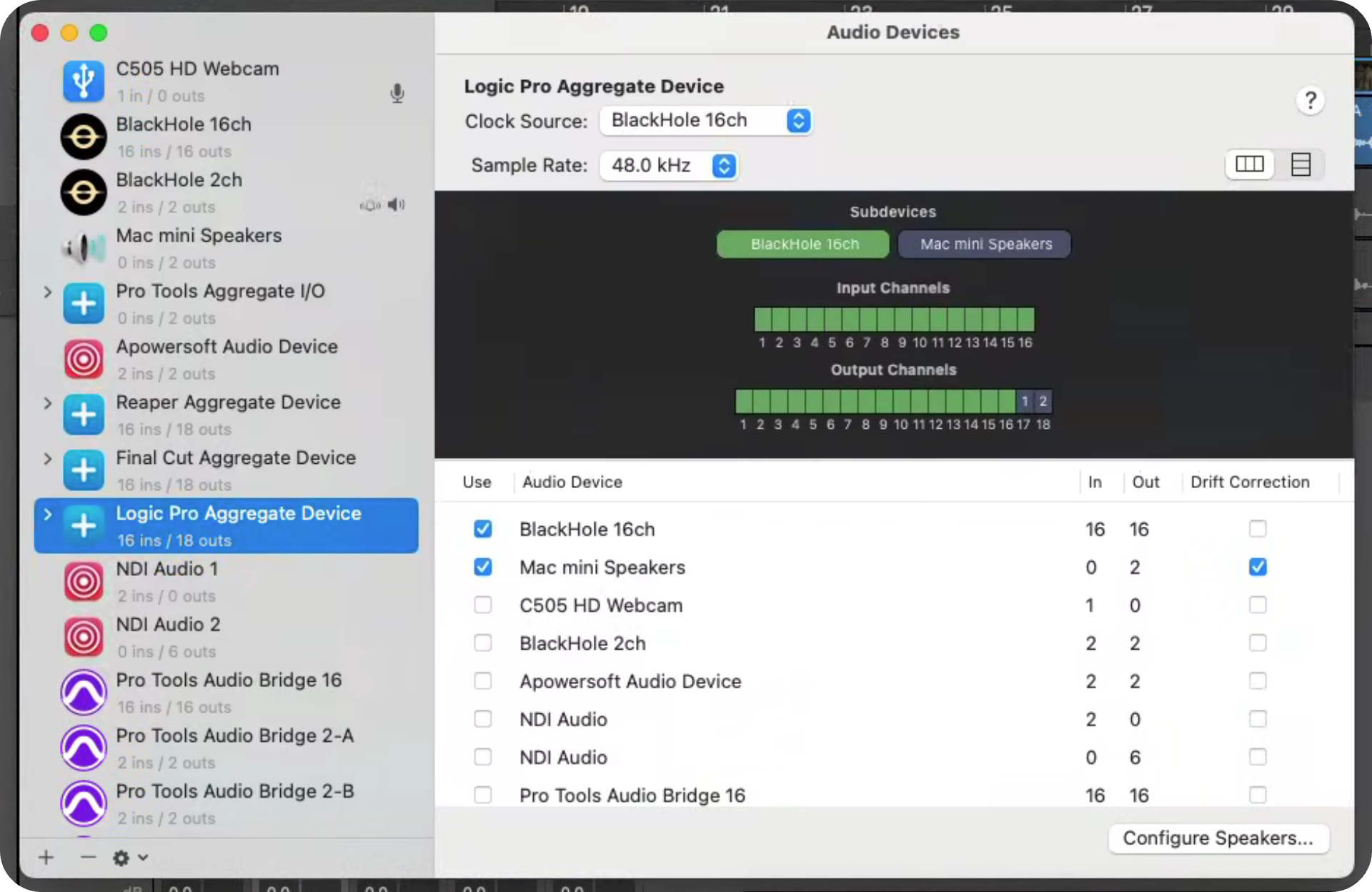Viewport: 1372px width, 892px height.
Task: Click the Pro Tools Audio Bridge 2-B icon
Action: (x=84, y=804)
